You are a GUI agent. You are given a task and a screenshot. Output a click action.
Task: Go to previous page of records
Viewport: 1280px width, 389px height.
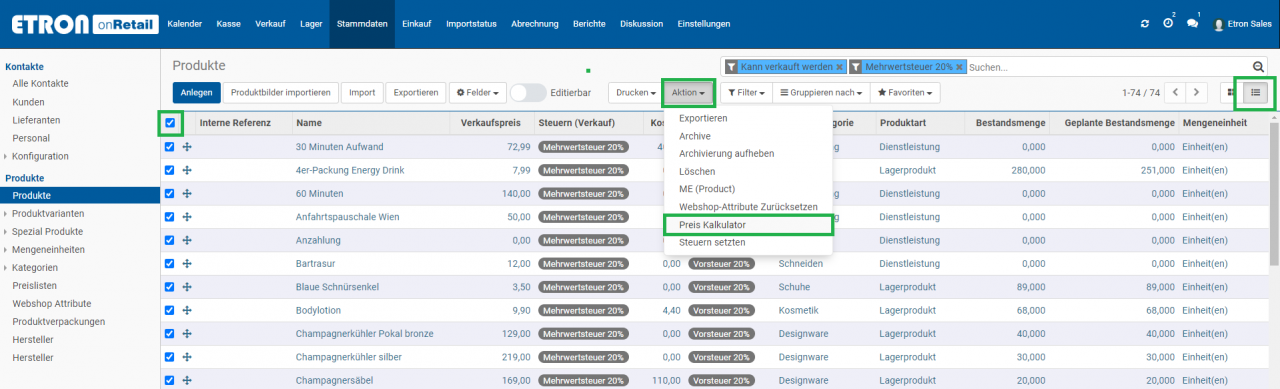[1176, 92]
